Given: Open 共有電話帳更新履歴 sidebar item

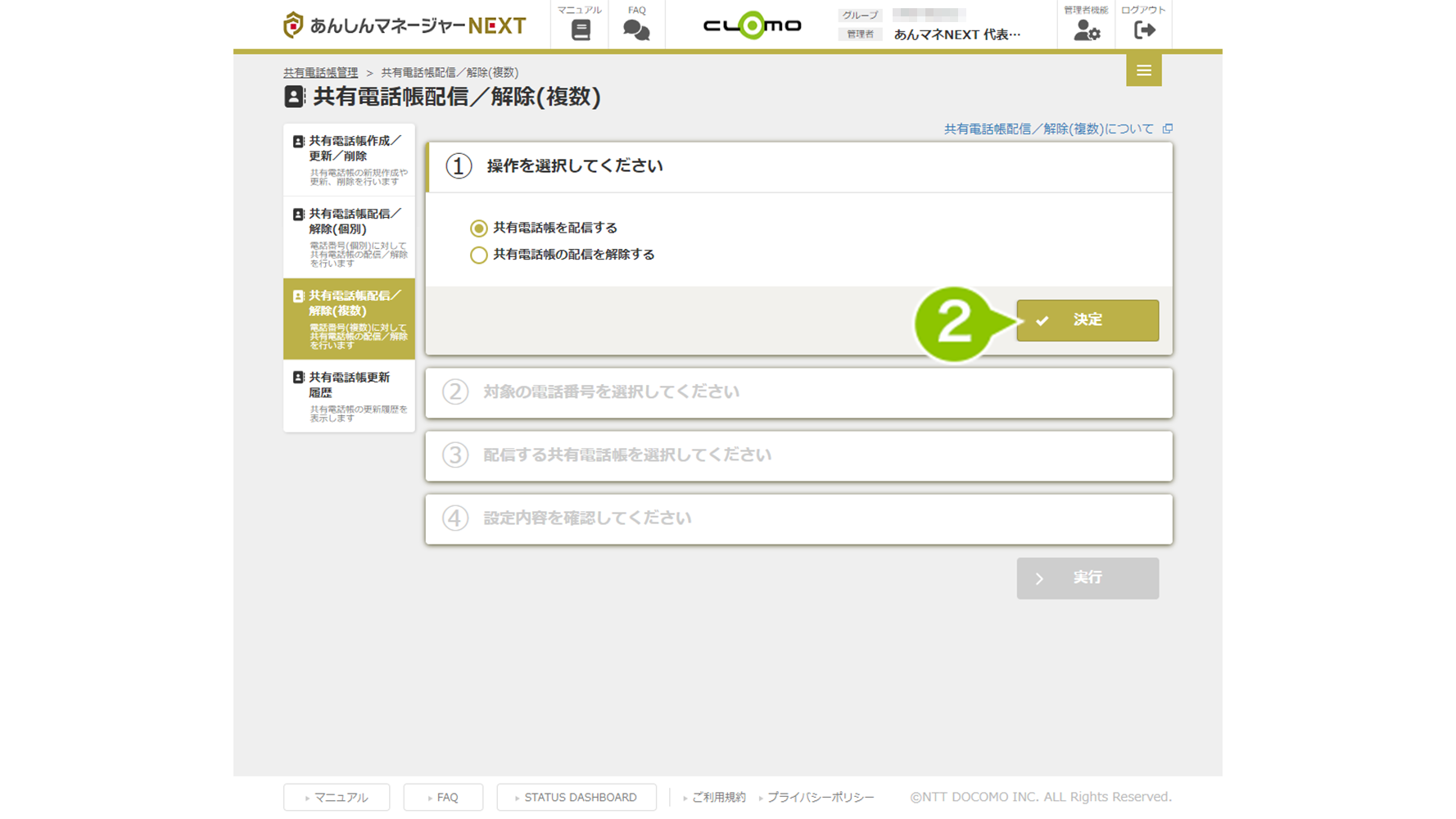Looking at the screenshot, I should pos(349,396).
